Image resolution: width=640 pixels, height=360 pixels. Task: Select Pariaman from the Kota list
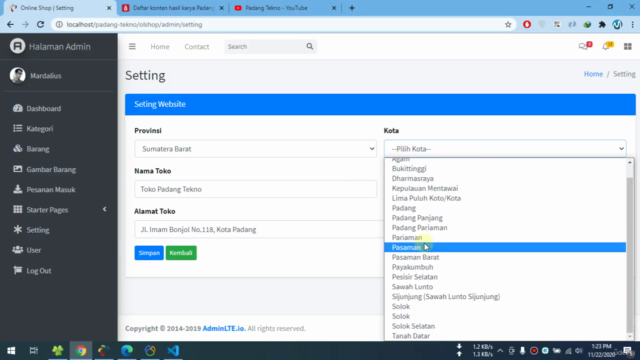(x=505, y=237)
